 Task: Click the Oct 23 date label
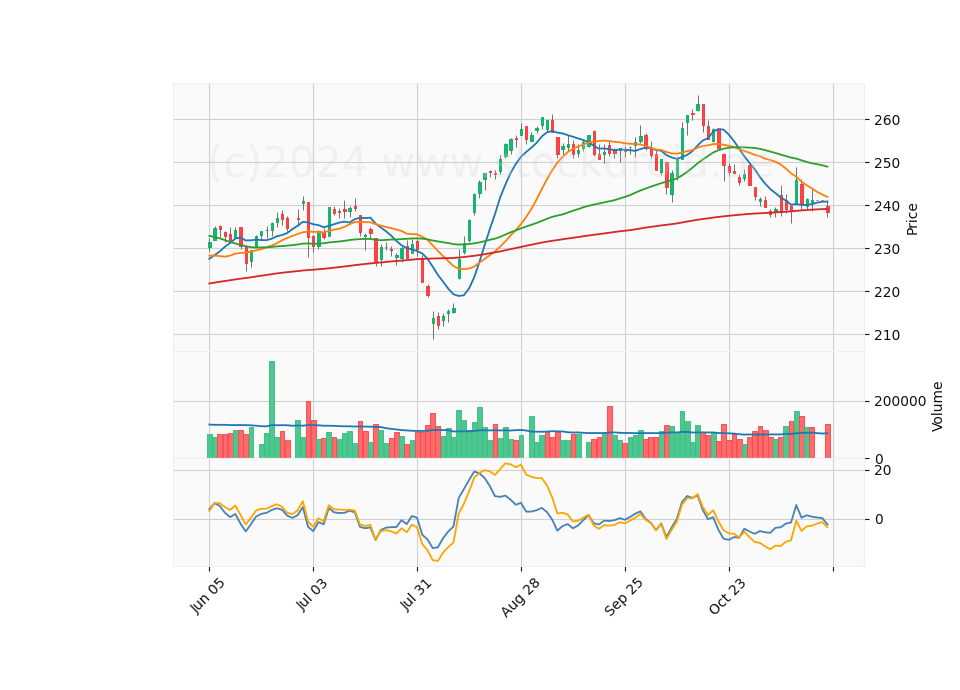(728, 596)
